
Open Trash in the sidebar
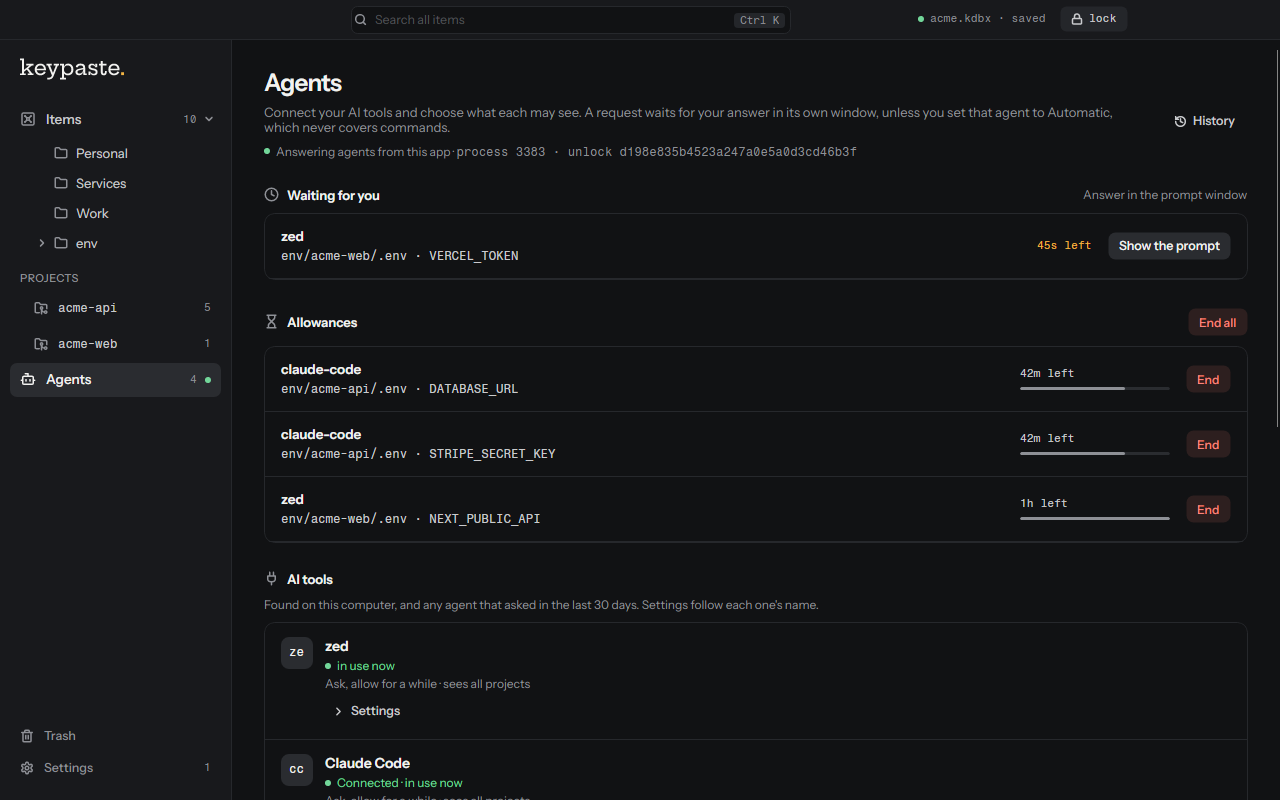point(116,736)
